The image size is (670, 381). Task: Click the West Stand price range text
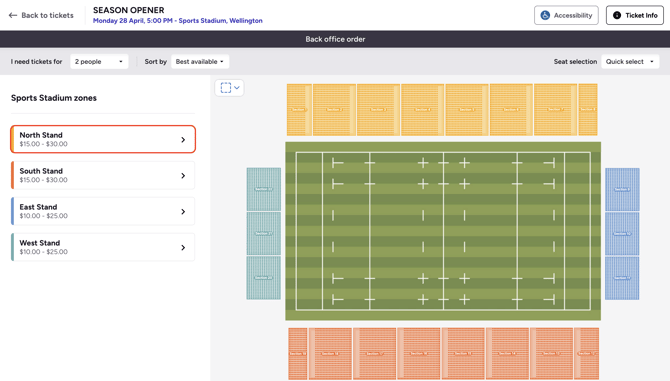coord(44,252)
